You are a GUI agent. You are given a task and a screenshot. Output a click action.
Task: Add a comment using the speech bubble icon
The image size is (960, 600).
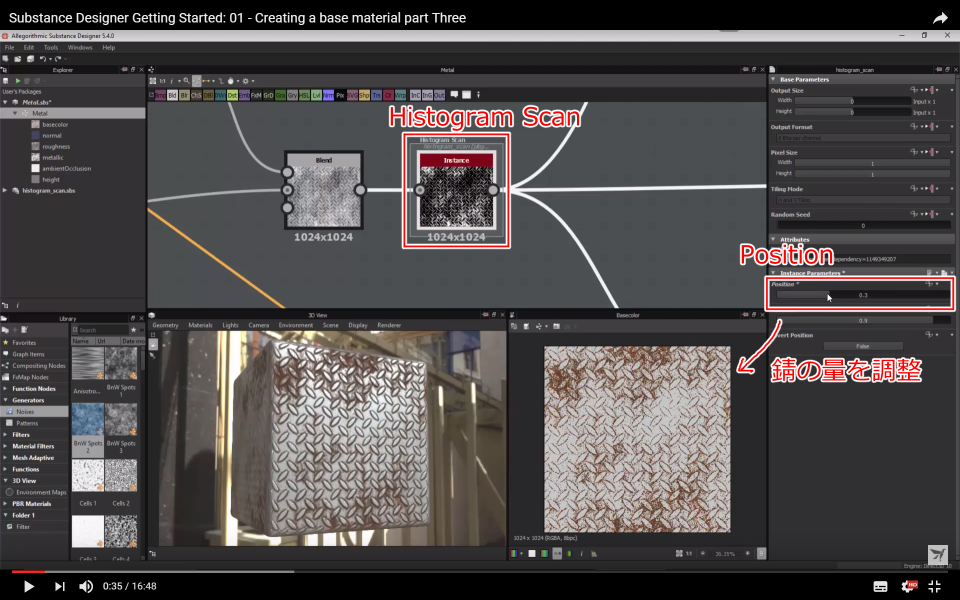click(x=454, y=95)
